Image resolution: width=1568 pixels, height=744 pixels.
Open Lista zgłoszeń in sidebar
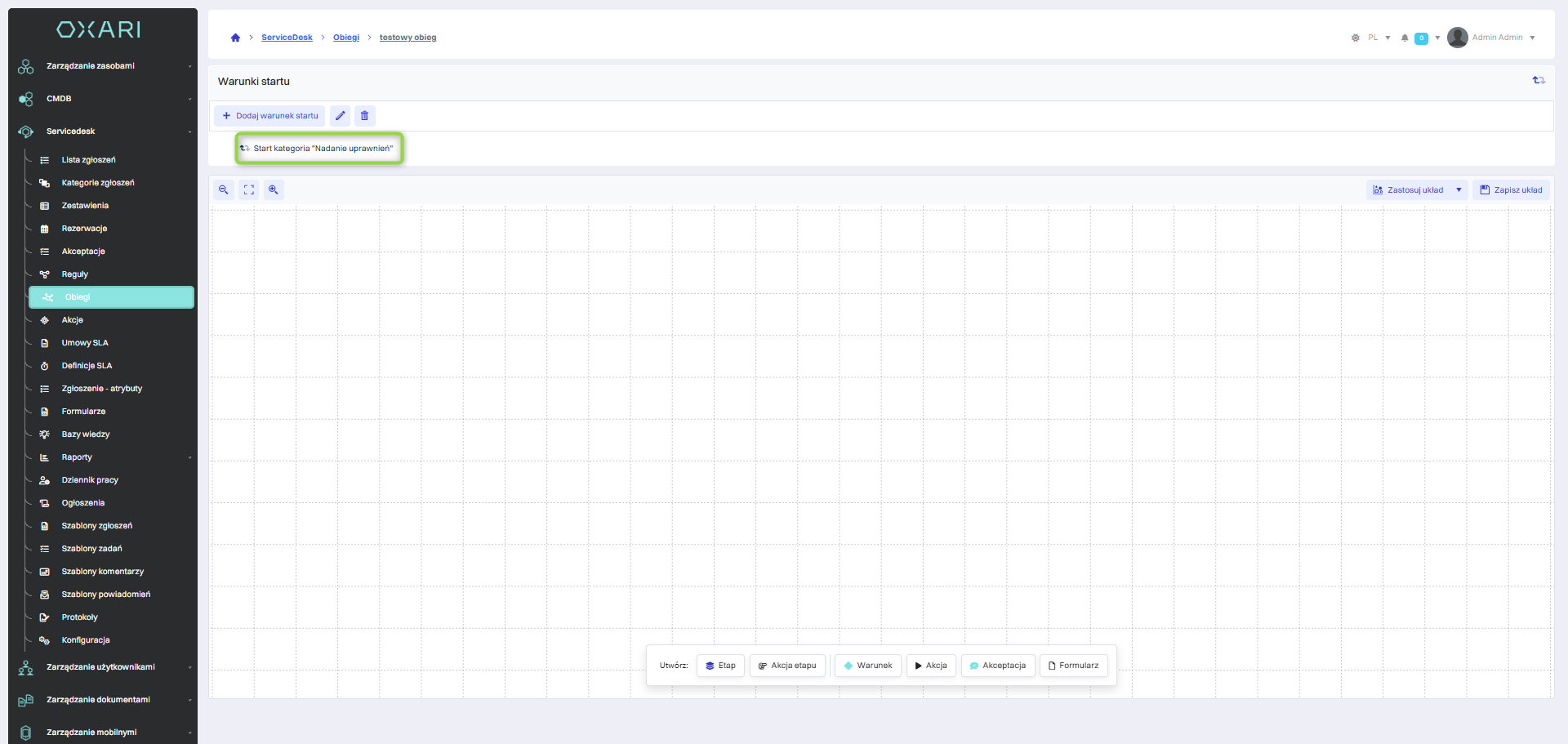click(88, 160)
